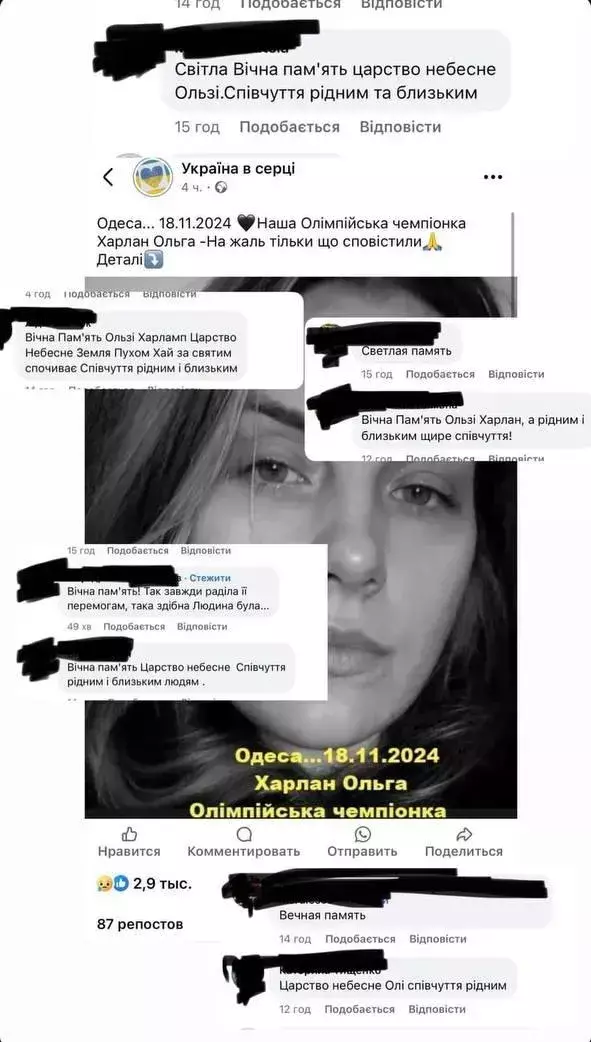The image size is (591, 1042).
Task: Click Стежити next to the commenter name
Action: [210, 577]
